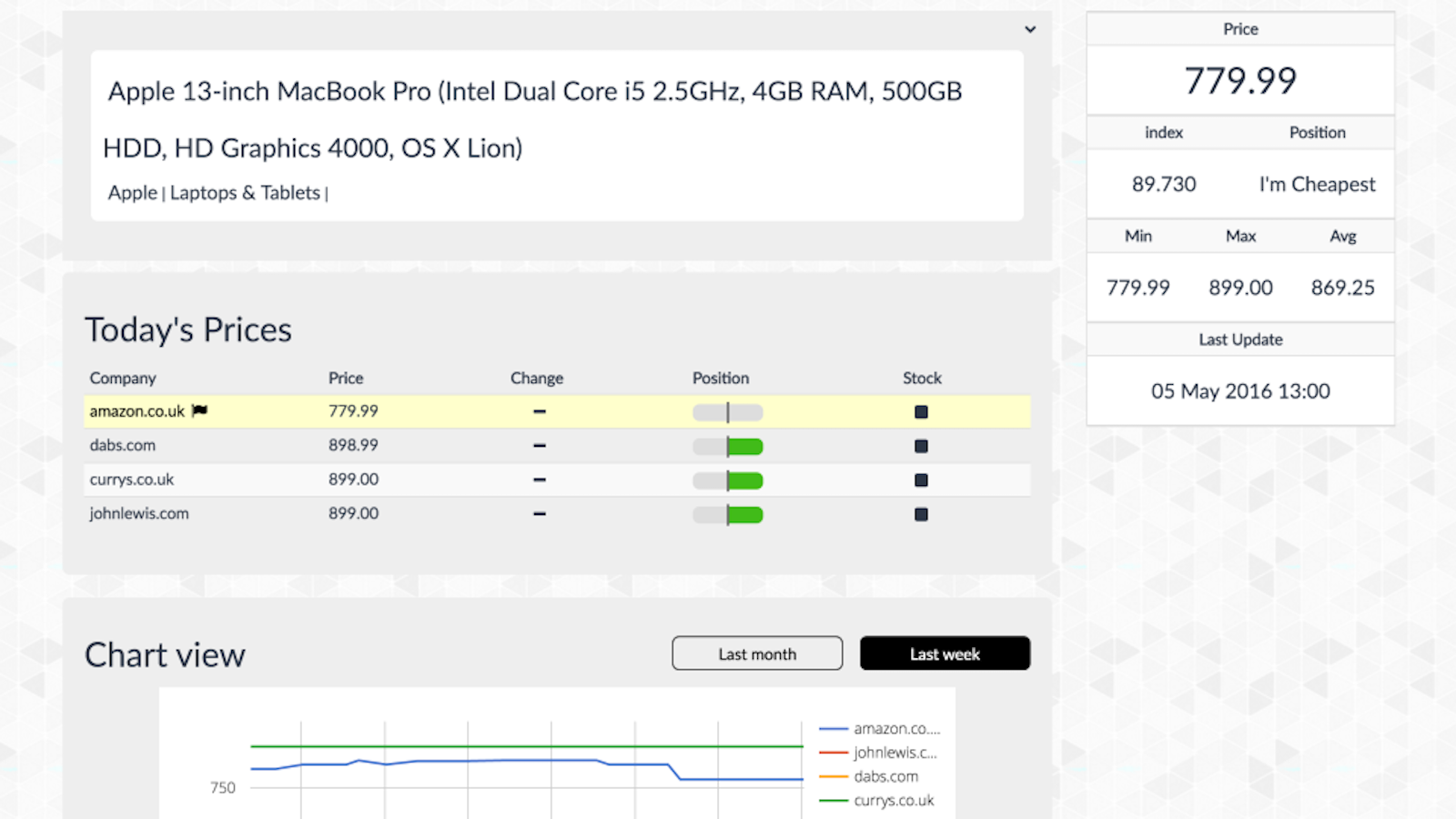
Task: Click the stock indicator square for dabs.com
Action: [921, 446]
